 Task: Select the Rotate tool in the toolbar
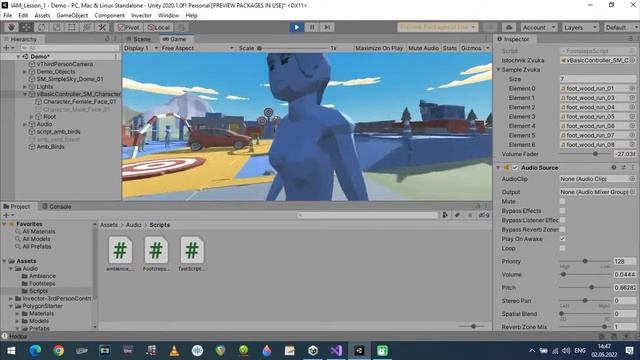41,27
